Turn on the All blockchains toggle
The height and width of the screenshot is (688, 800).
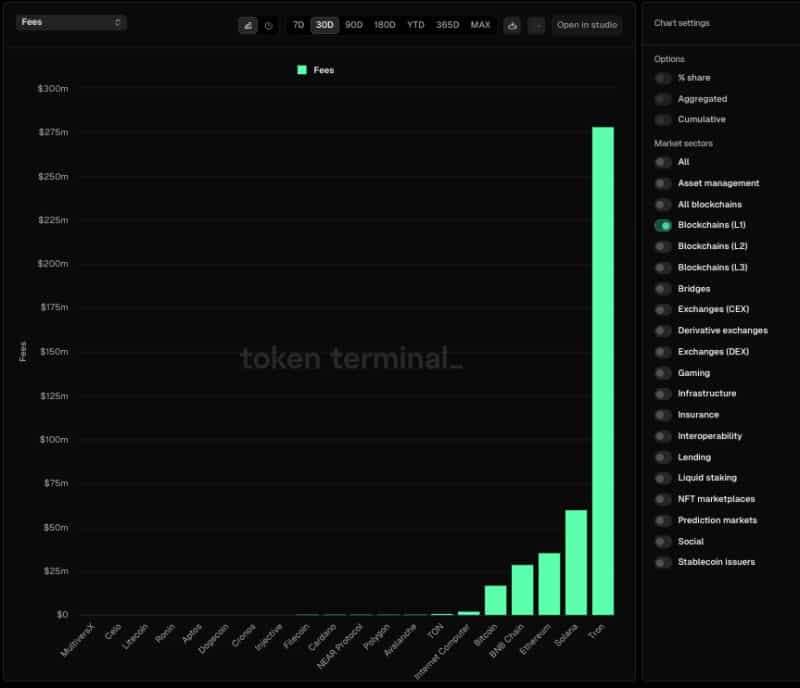click(x=663, y=205)
